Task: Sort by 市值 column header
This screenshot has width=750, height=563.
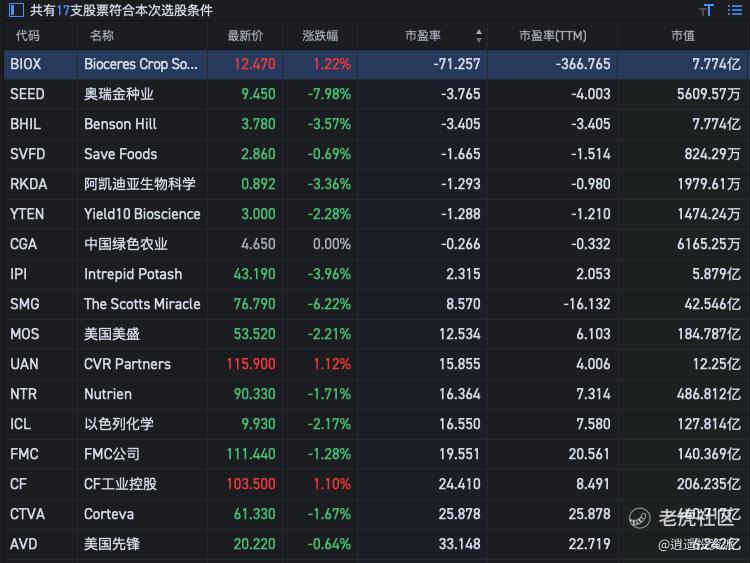Action: (683, 36)
